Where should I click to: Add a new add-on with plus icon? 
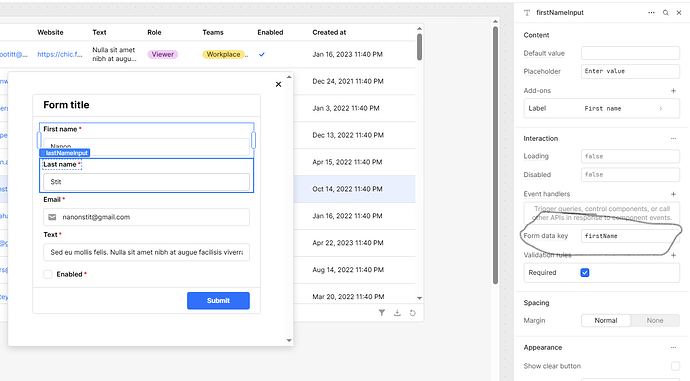coord(673,91)
